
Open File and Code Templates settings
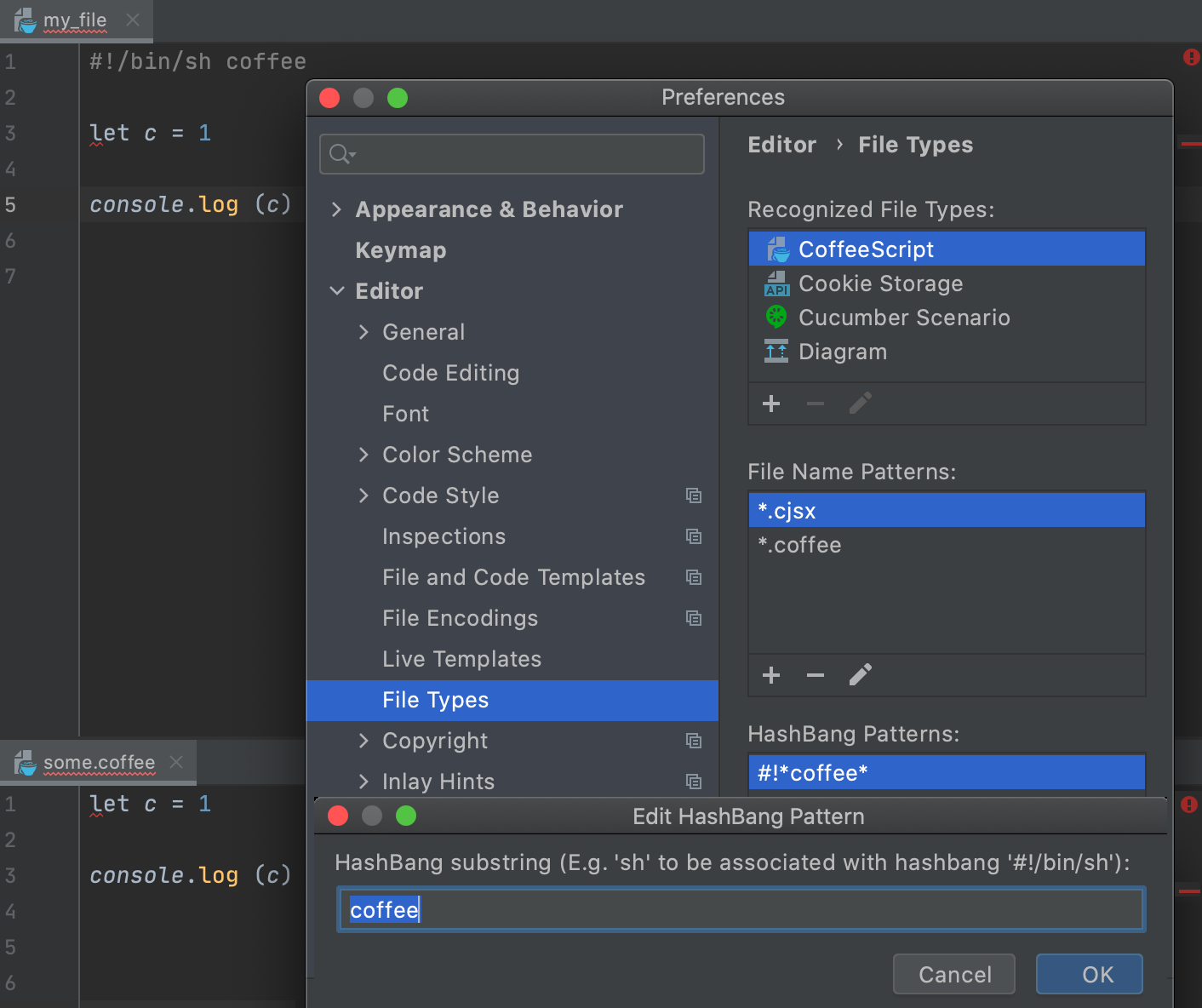514,577
